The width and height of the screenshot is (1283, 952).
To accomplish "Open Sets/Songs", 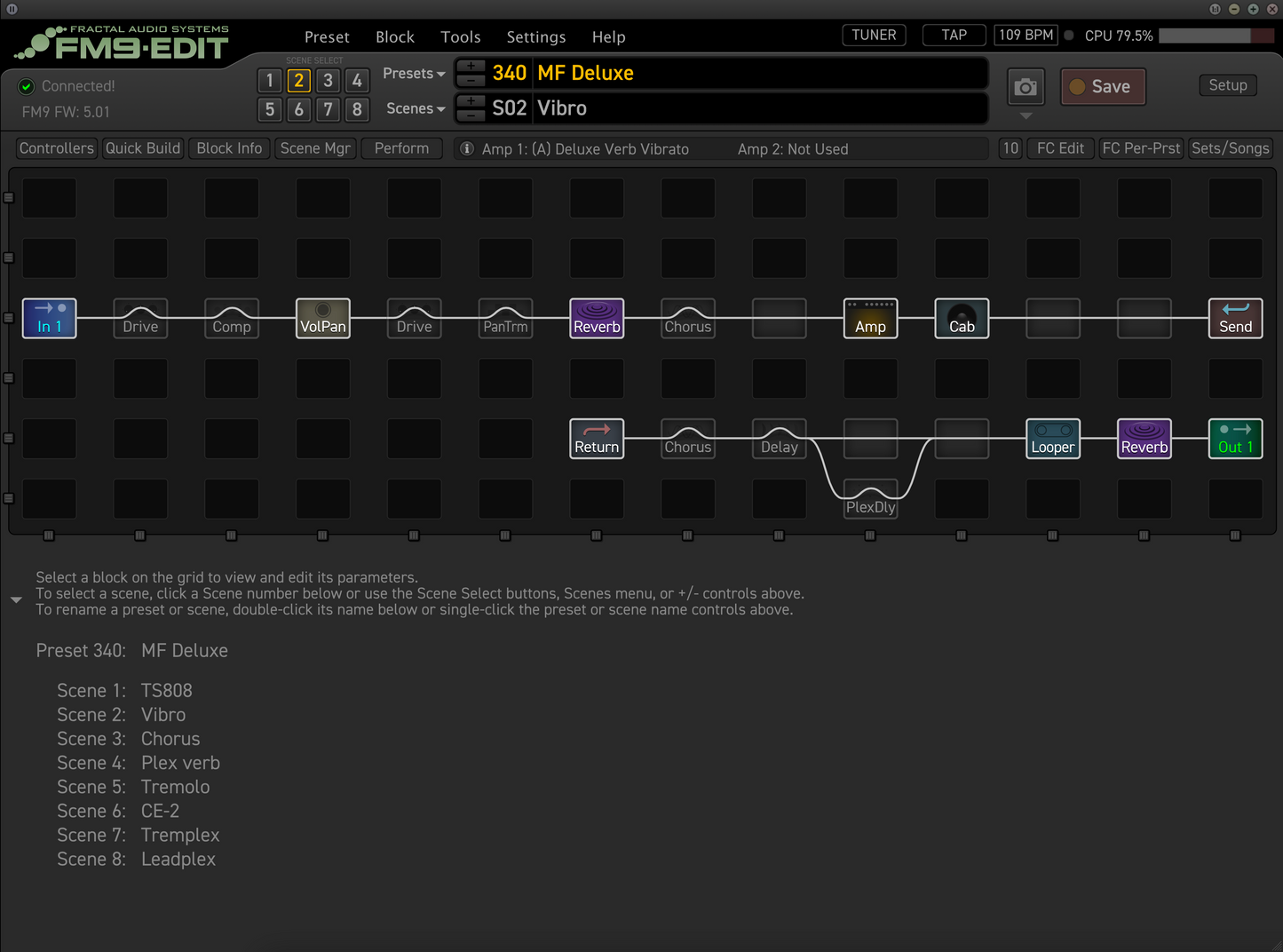I will [x=1231, y=148].
